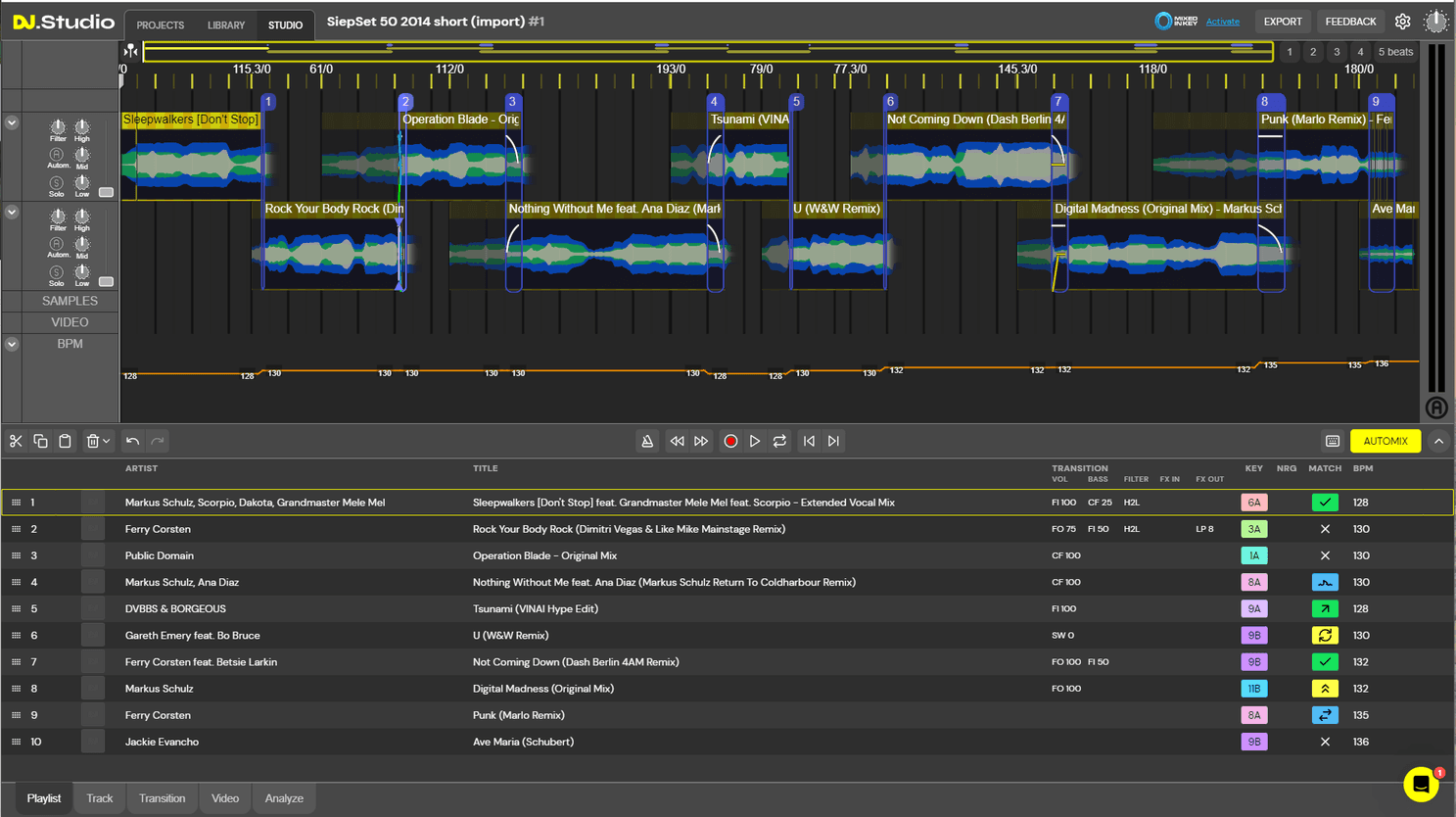Collapse the first track header panel
1456x817 pixels.
pyautogui.click(x=12, y=122)
